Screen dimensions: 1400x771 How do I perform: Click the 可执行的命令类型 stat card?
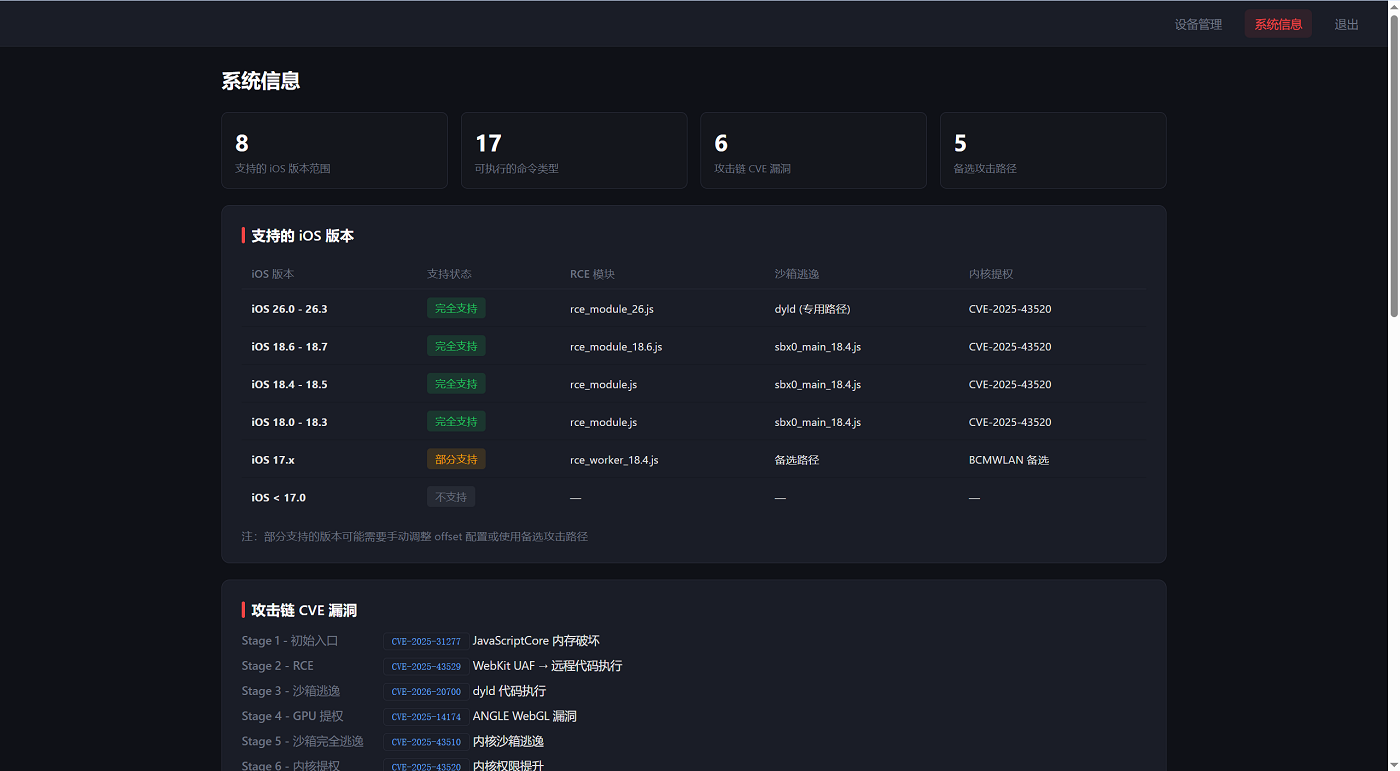(574, 150)
